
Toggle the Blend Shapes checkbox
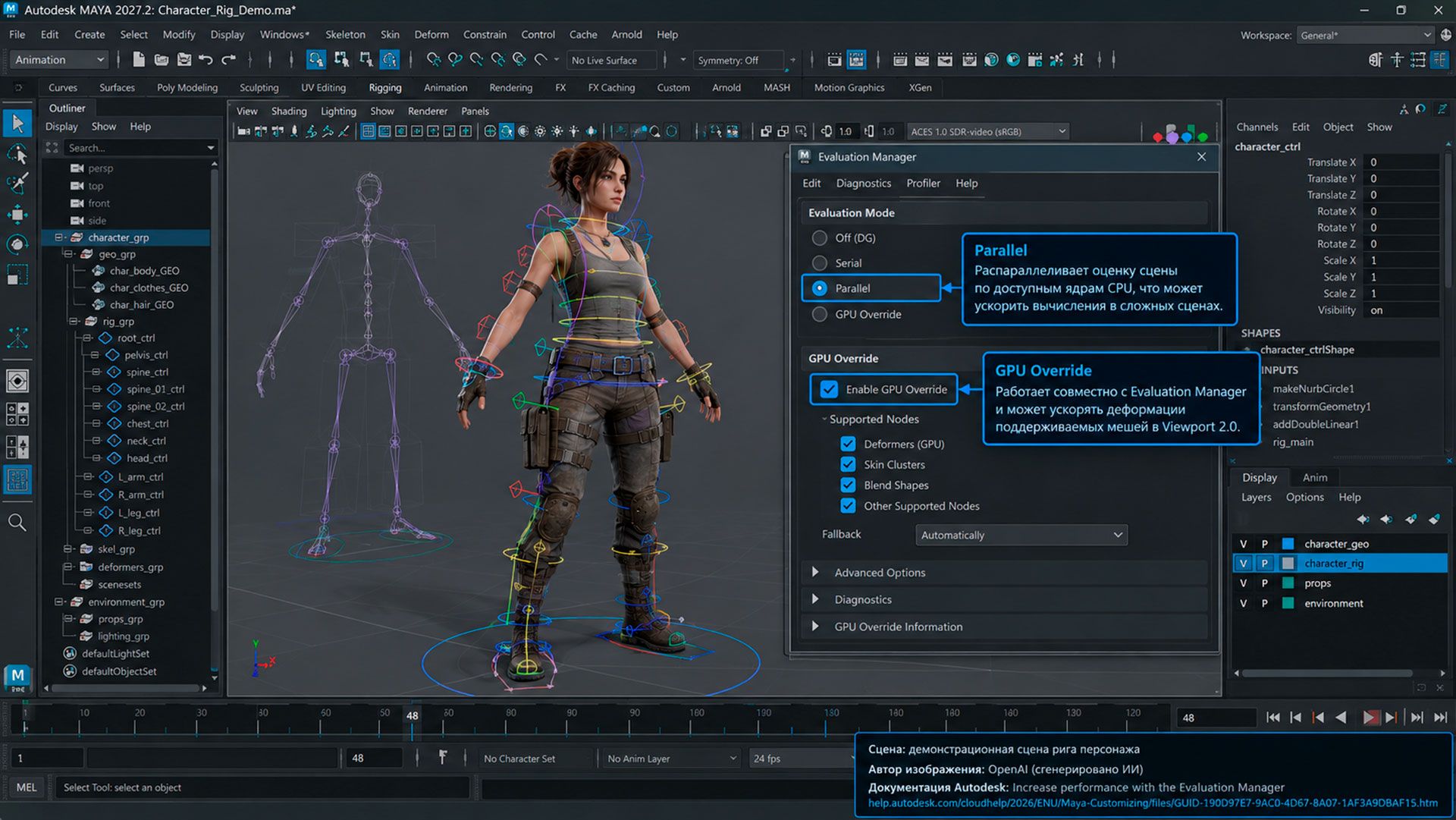tap(848, 485)
